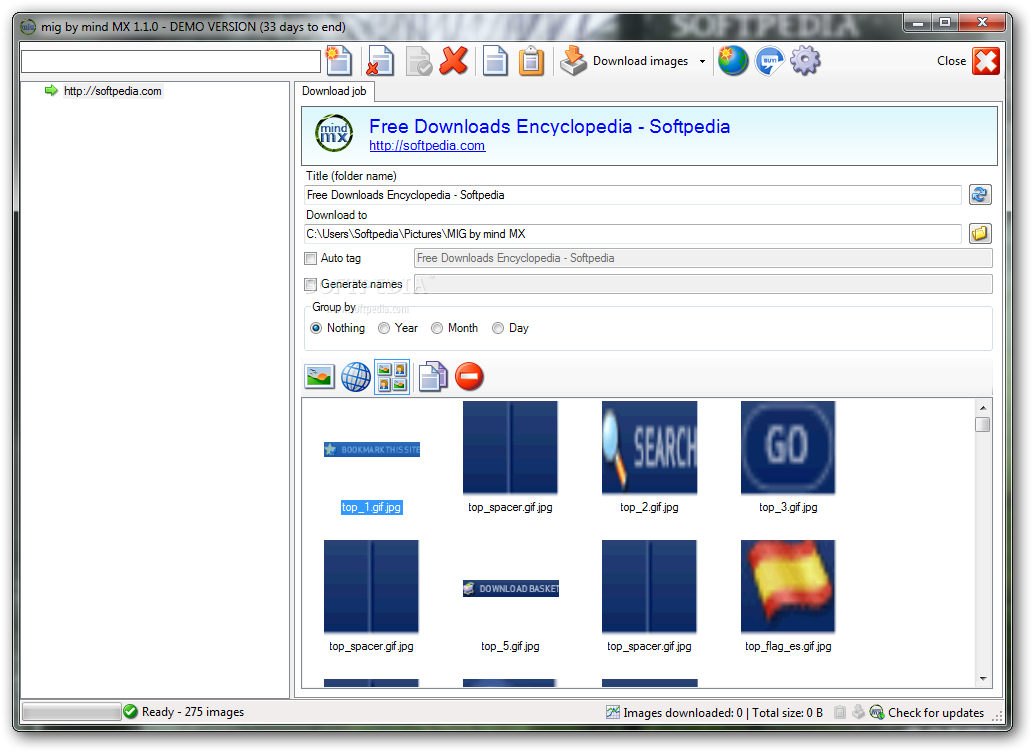
Task: Select the top_5.gif.jpg Download Basket thumbnail
Action: [x=511, y=589]
